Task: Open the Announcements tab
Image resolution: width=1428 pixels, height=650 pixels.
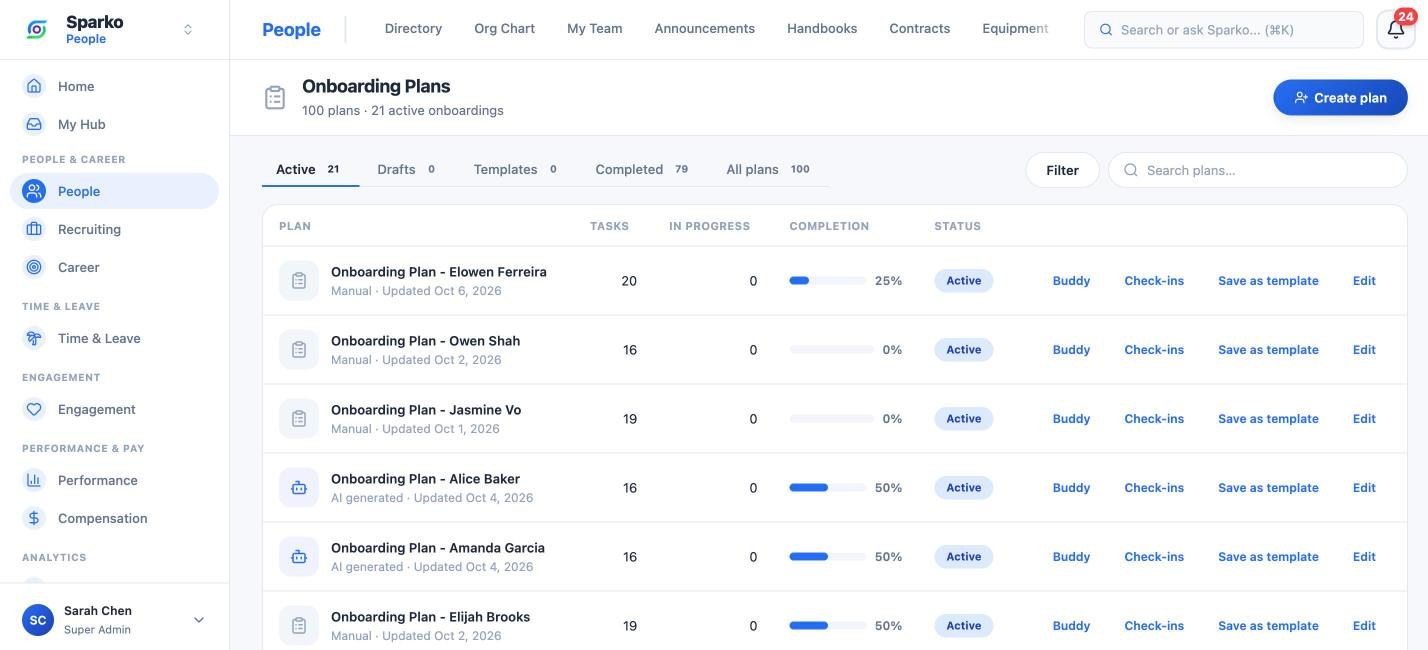Action: pyautogui.click(x=705, y=28)
